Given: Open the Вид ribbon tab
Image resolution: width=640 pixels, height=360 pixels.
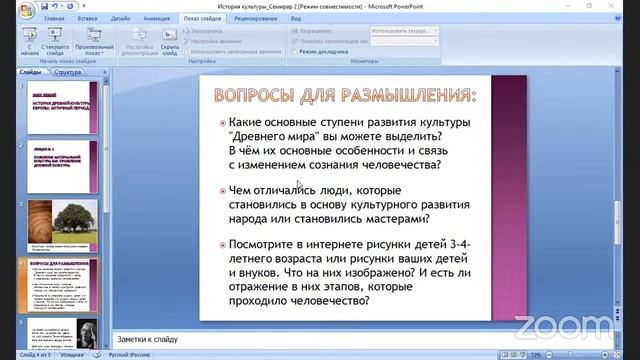Looking at the screenshot, I should (x=296, y=18).
